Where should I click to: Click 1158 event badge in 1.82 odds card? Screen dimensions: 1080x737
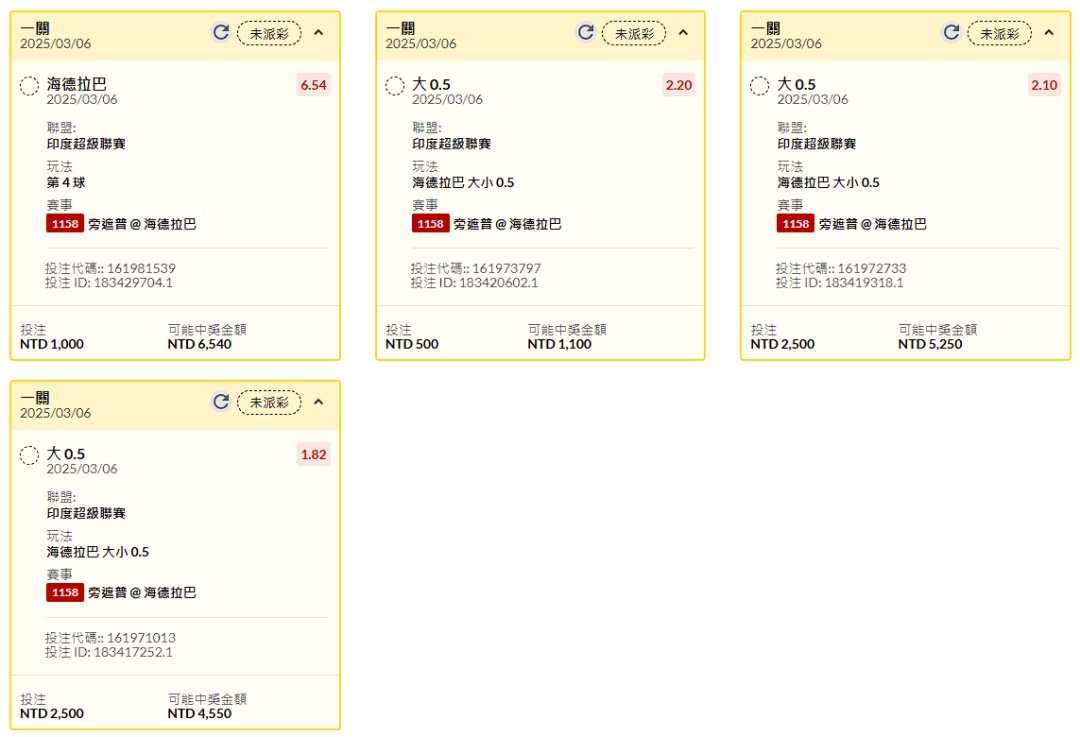(65, 592)
